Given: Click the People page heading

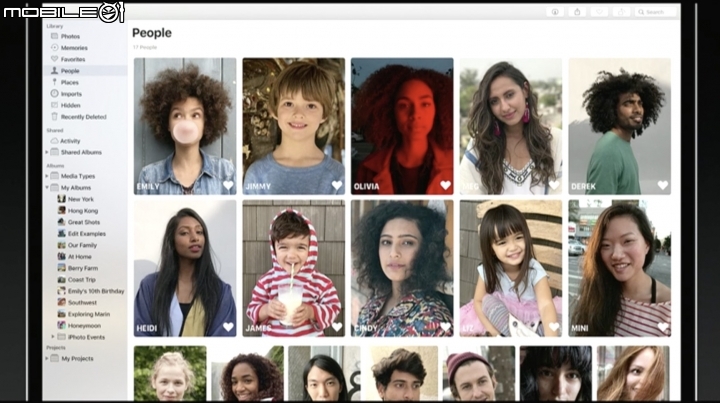Looking at the screenshot, I should [x=152, y=33].
